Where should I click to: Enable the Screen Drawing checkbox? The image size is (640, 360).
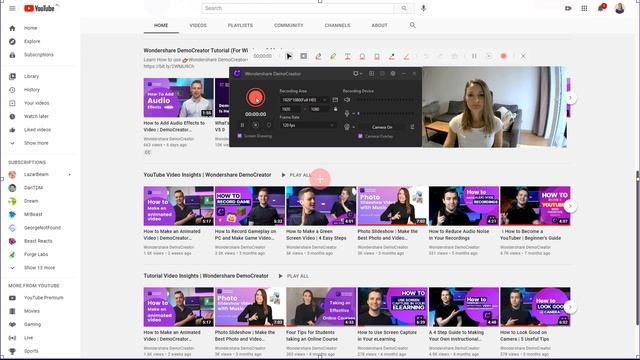point(240,136)
